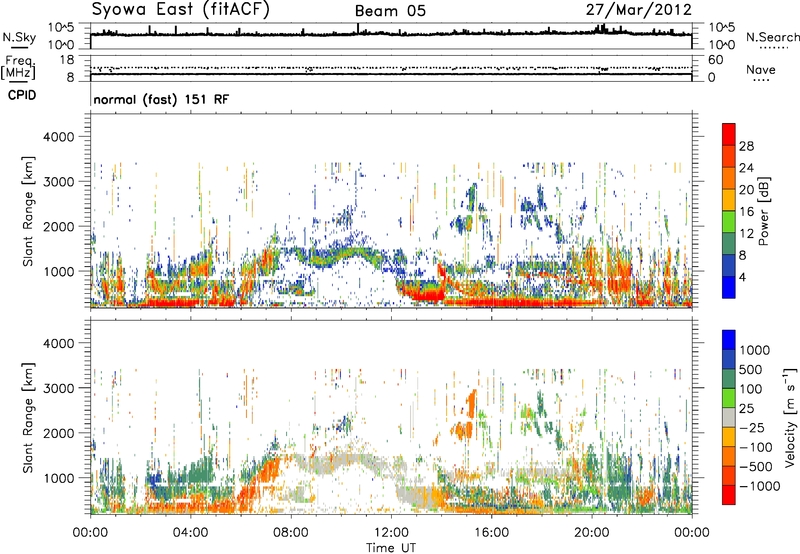Click the 08:00 time tick label
This screenshot has width=800, height=554.
coord(291,533)
